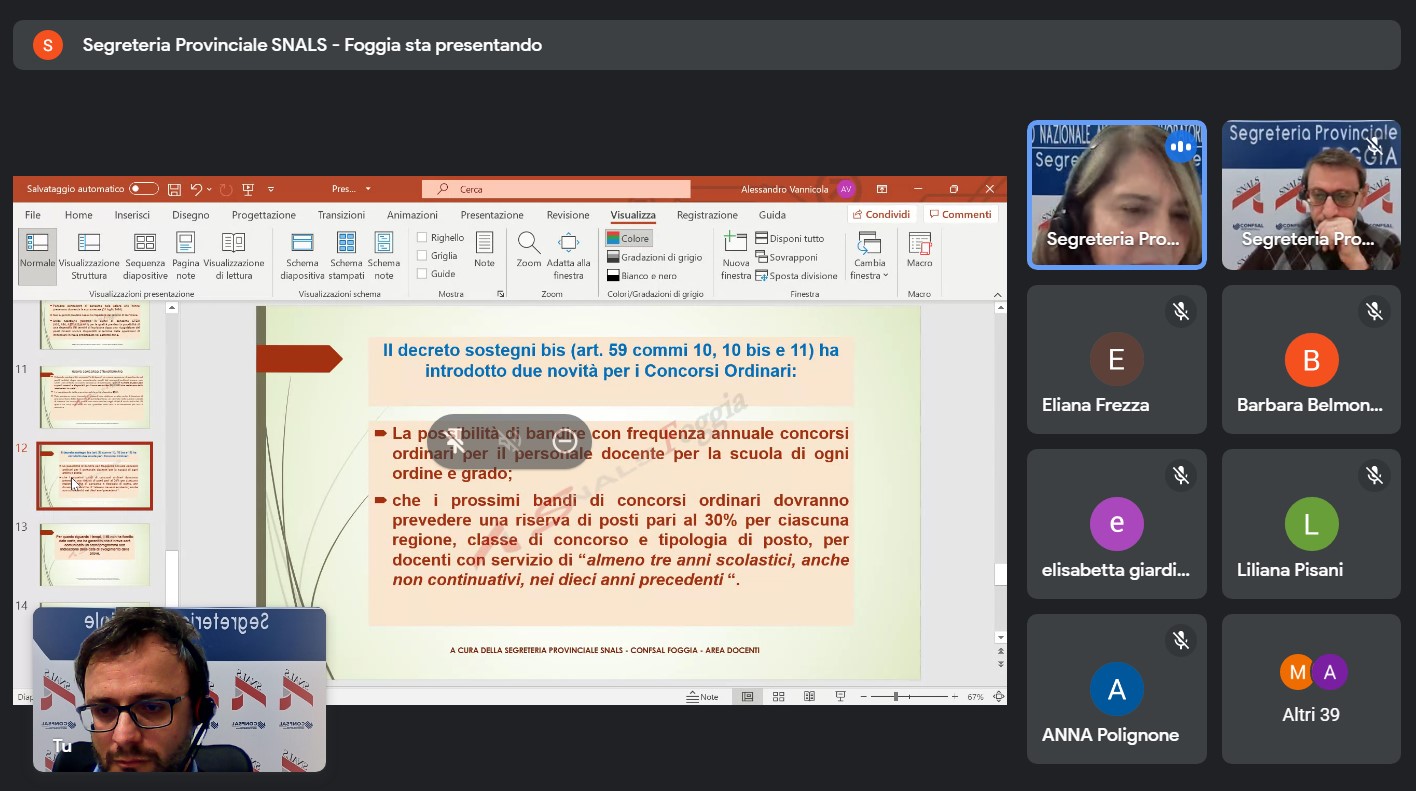The image size is (1416, 791).
Task: Click Adatta alla finestra icon
Action: (x=568, y=243)
